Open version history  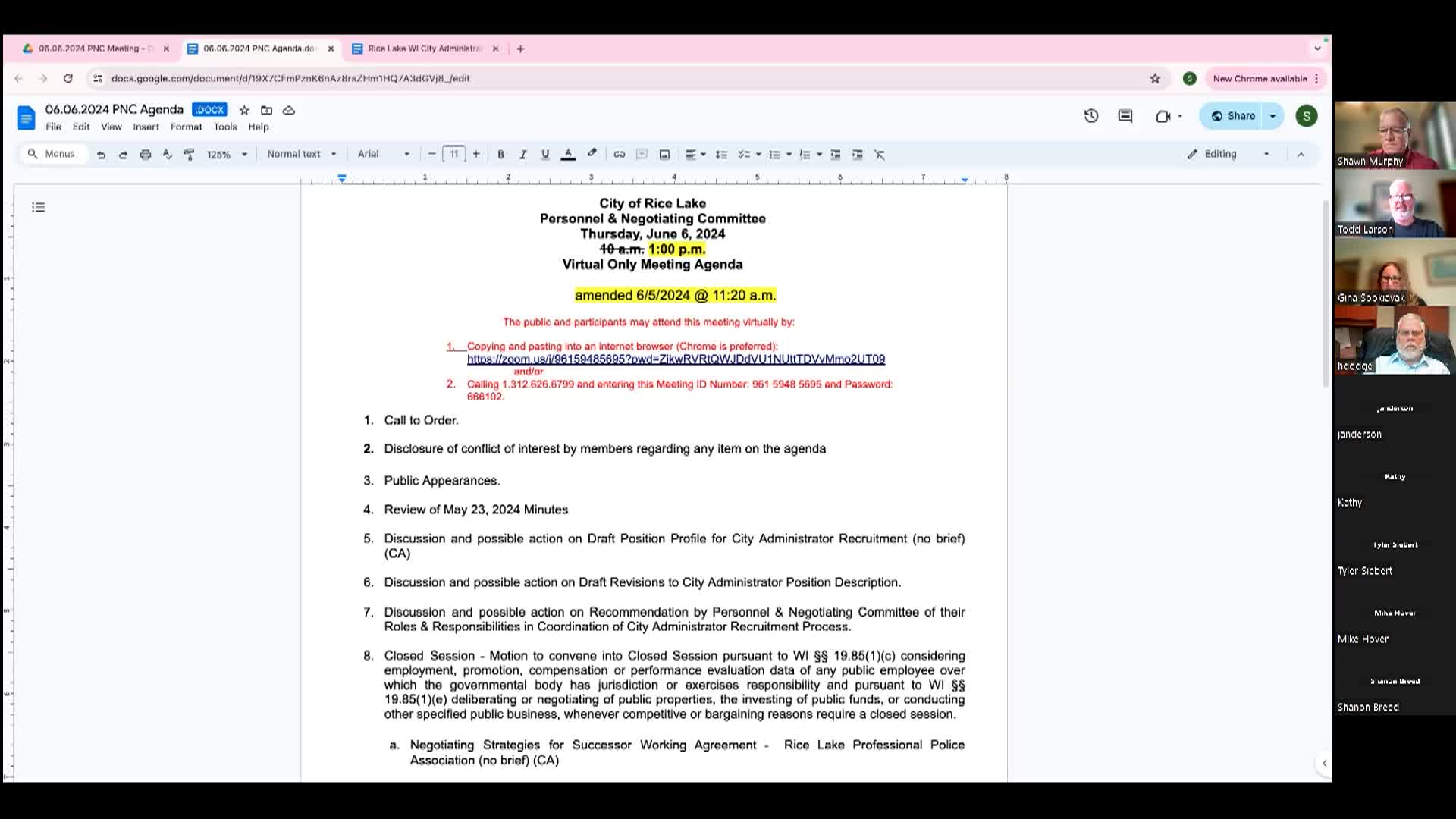click(x=1091, y=116)
